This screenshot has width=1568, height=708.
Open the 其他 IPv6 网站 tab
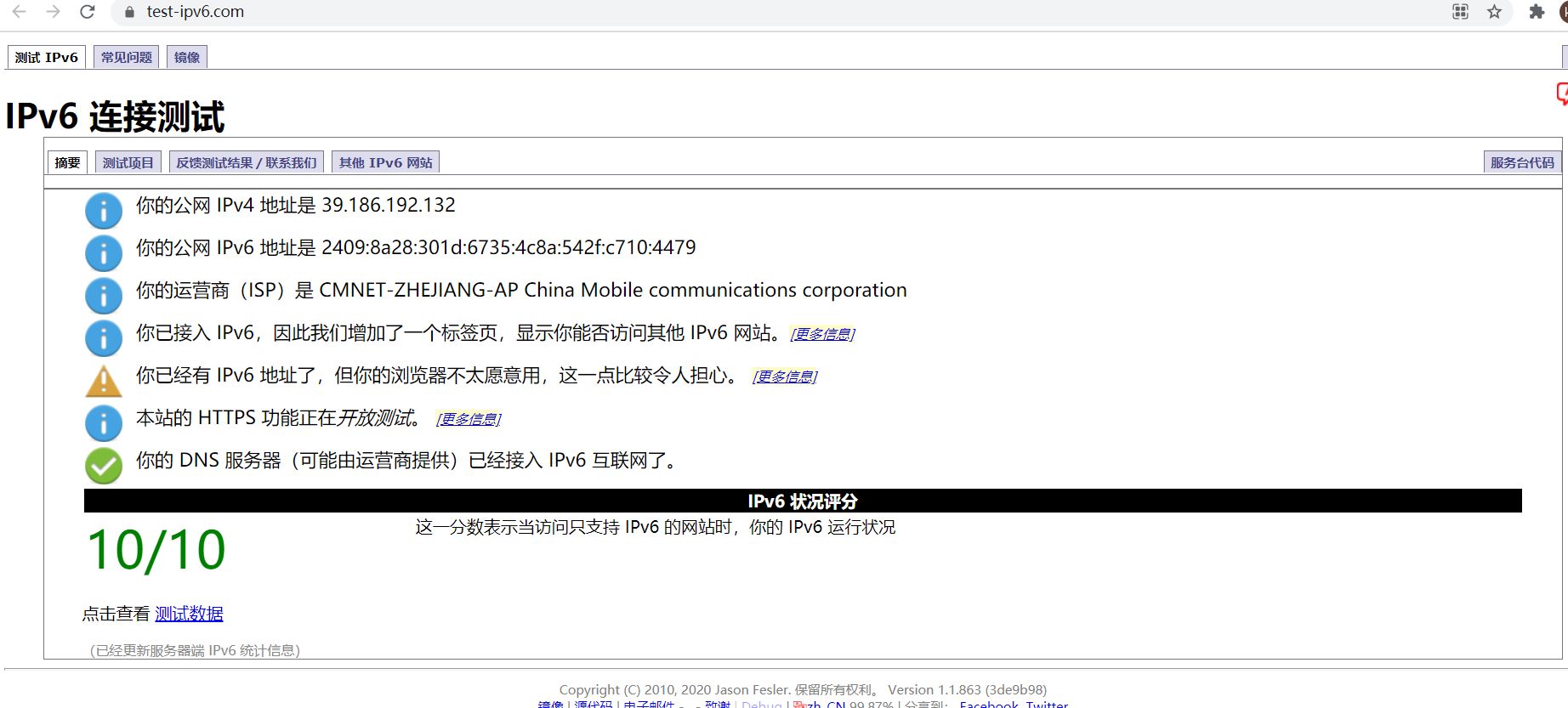click(385, 162)
